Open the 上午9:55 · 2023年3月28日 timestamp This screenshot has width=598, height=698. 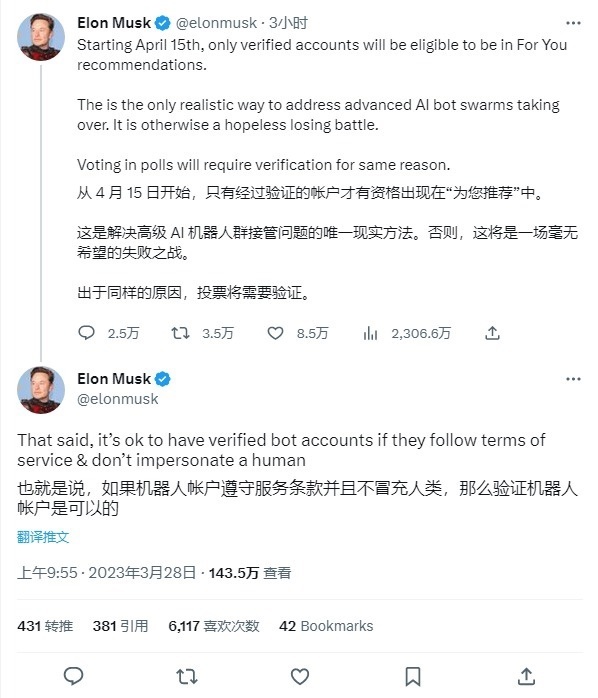click(106, 572)
